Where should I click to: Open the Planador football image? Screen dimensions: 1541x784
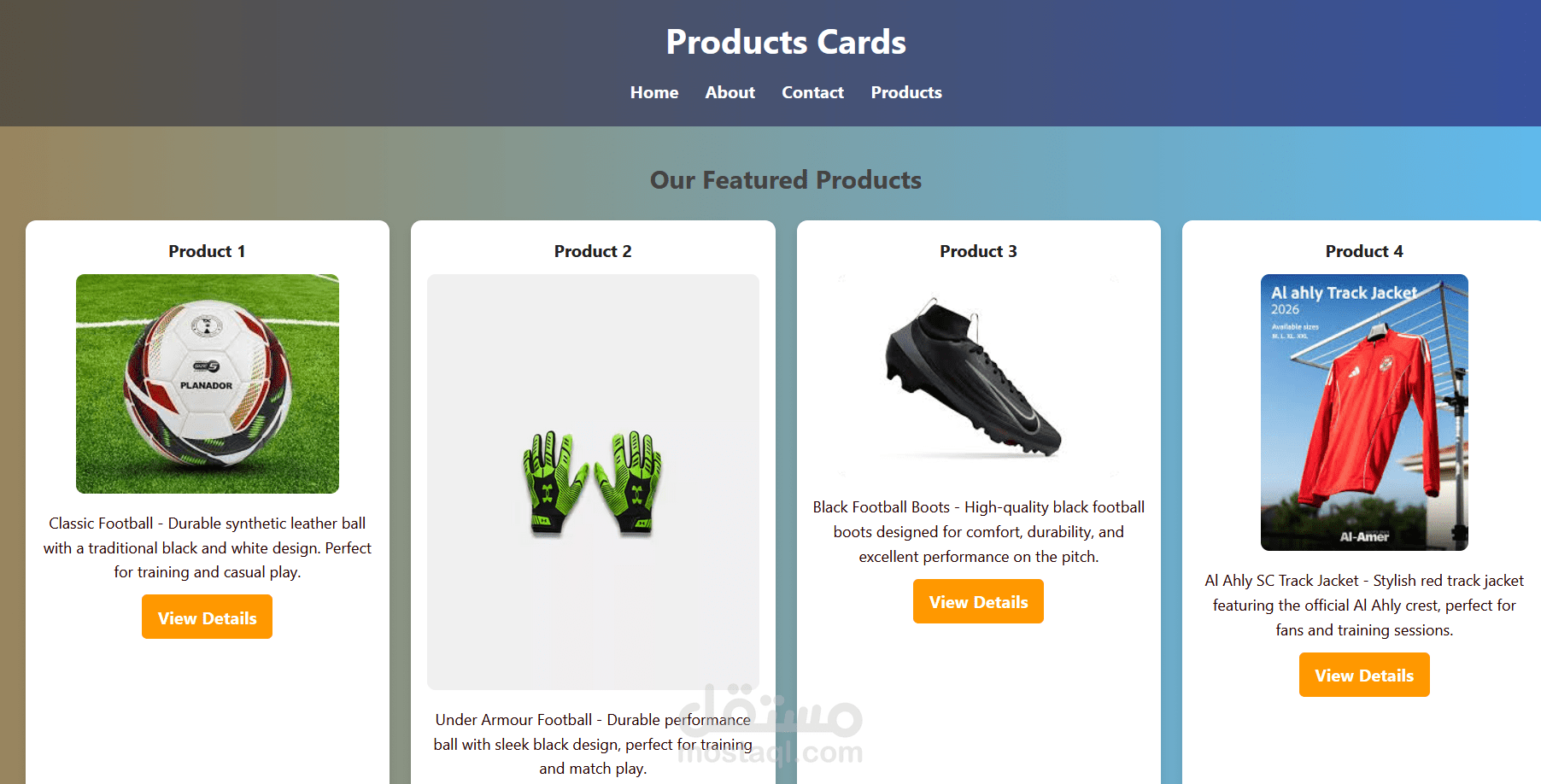click(x=207, y=383)
